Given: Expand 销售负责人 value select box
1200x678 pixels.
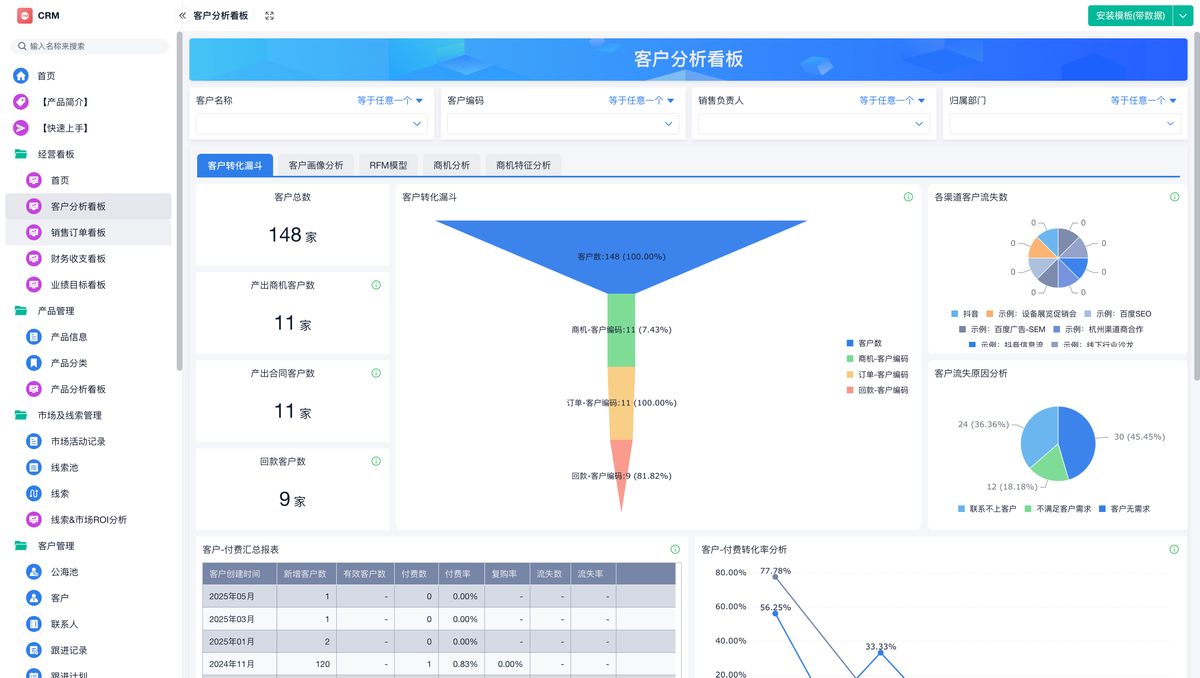Looking at the screenshot, I should tap(814, 124).
